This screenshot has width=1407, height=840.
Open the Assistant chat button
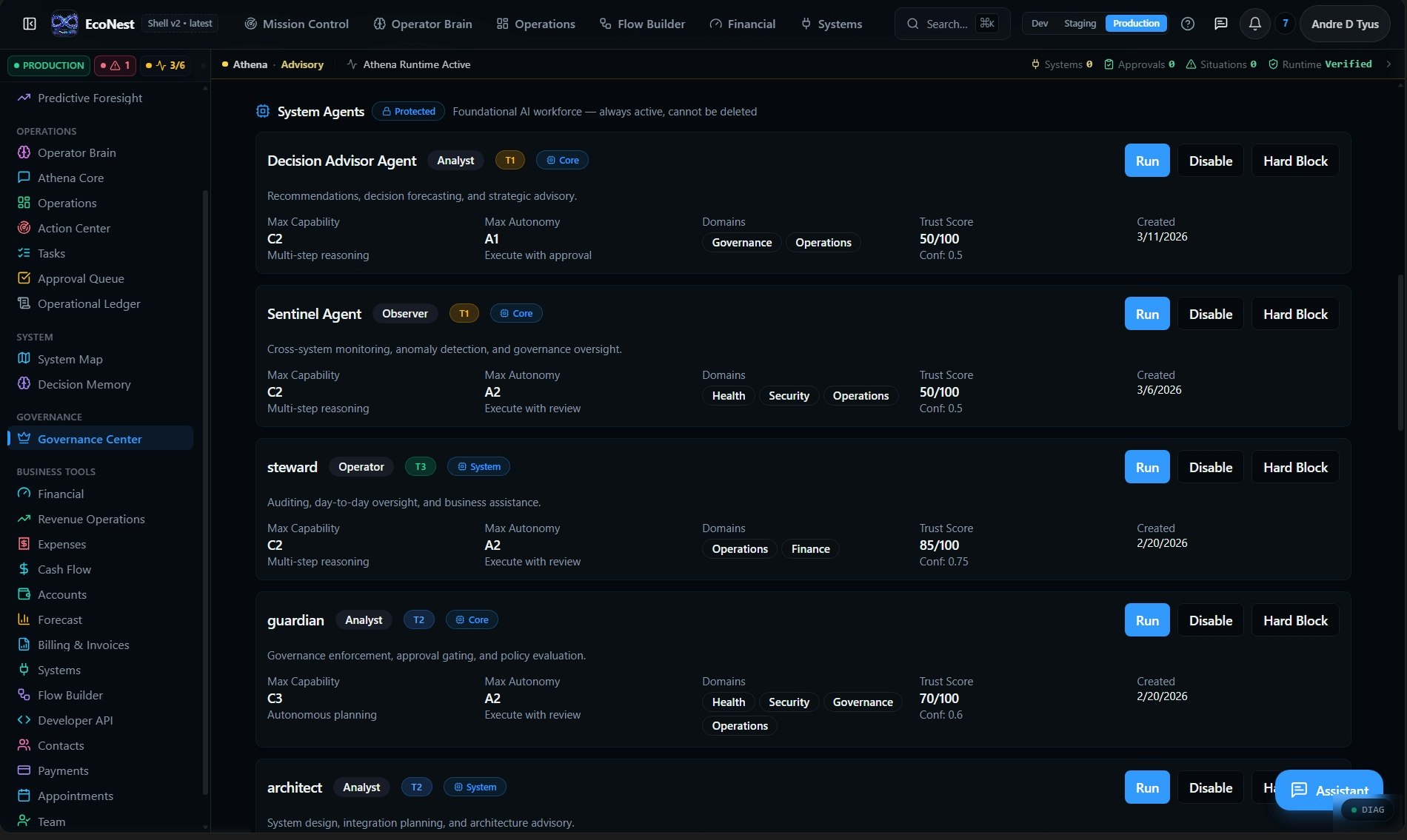(1329, 790)
